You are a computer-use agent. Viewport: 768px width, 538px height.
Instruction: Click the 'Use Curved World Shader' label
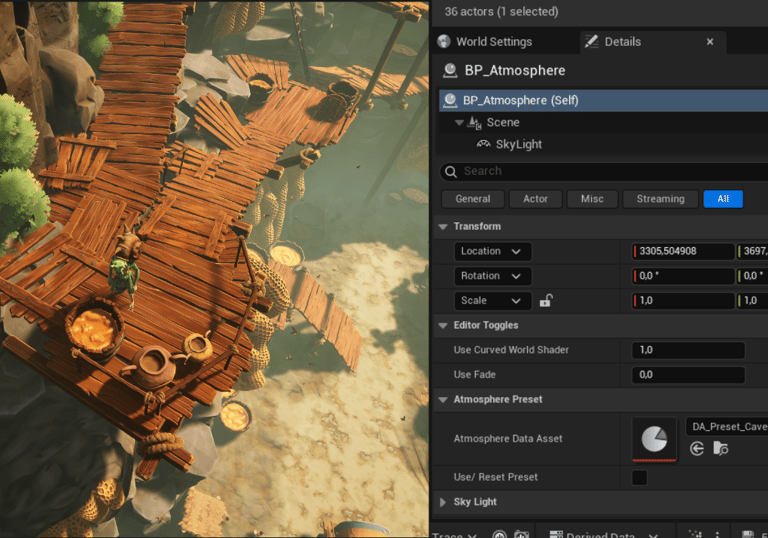[511, 350]
